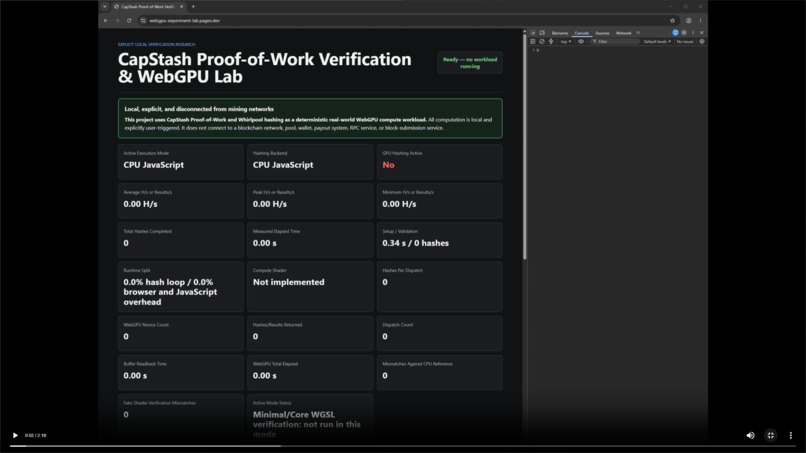Click the console Filter input field
Viewport: 806px width, 453px height.
[614, 42]
